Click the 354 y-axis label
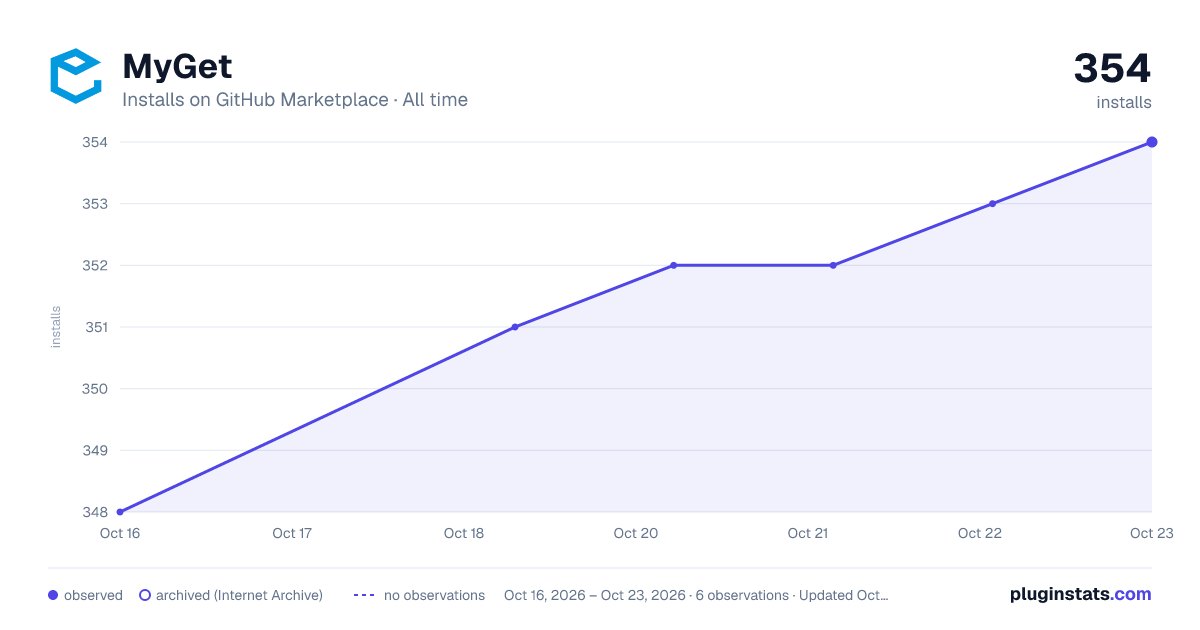 click(x=94, y=142)
